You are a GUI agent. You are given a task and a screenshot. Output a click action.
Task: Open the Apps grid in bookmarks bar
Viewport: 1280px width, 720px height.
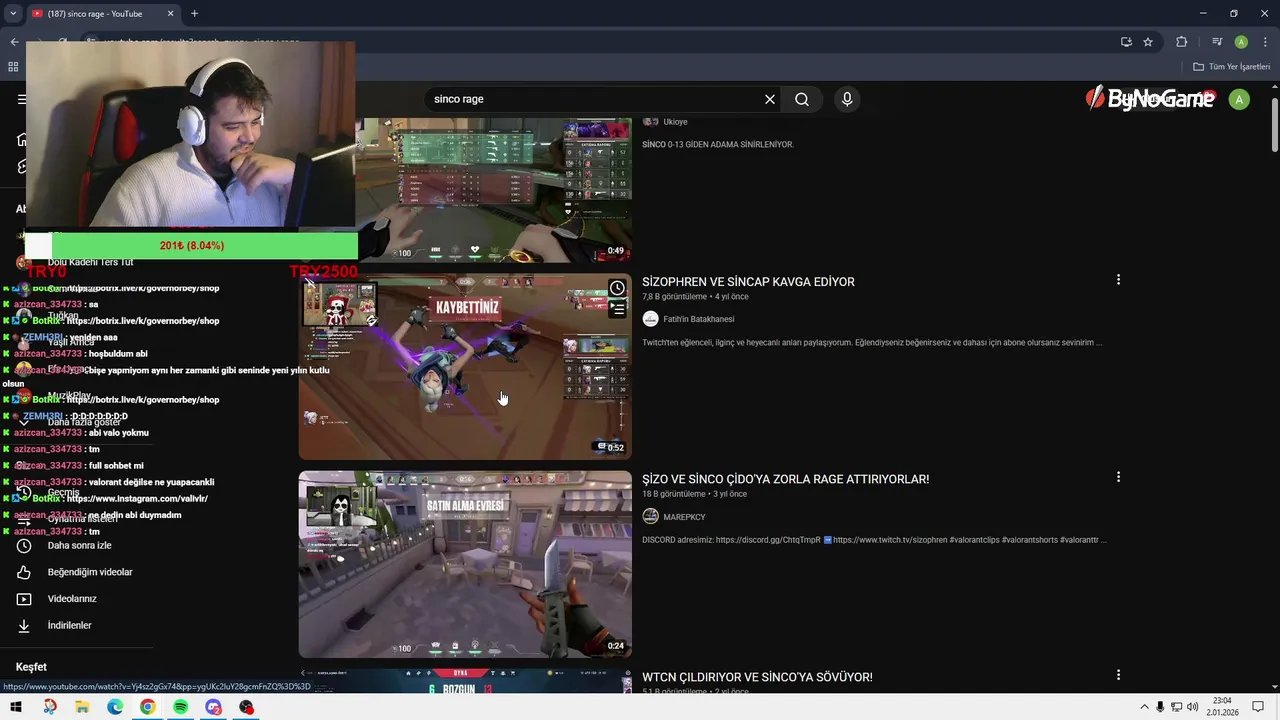13,67
